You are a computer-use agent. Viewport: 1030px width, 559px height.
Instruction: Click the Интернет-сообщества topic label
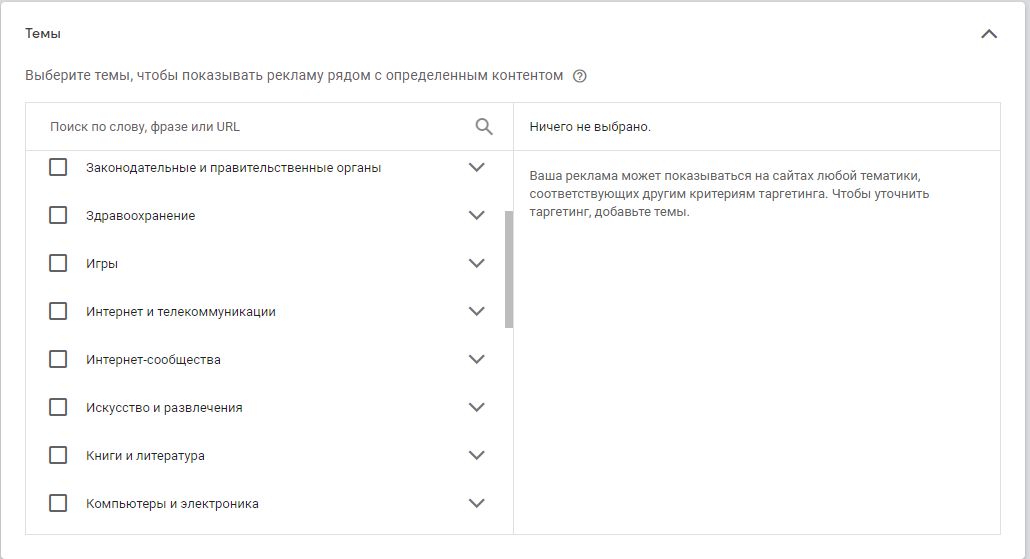coord(153,360)
